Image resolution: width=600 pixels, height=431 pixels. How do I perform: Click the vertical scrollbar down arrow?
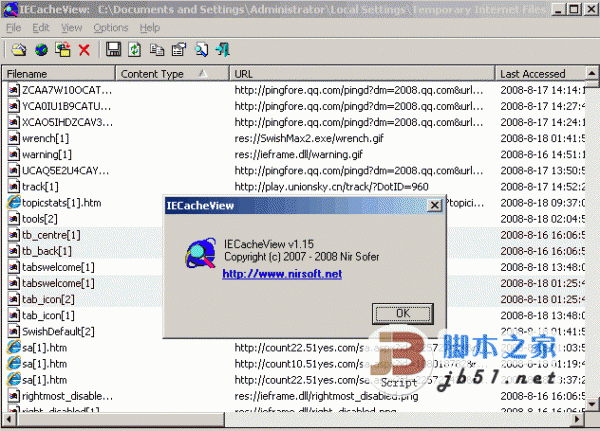tap(592, 404)
